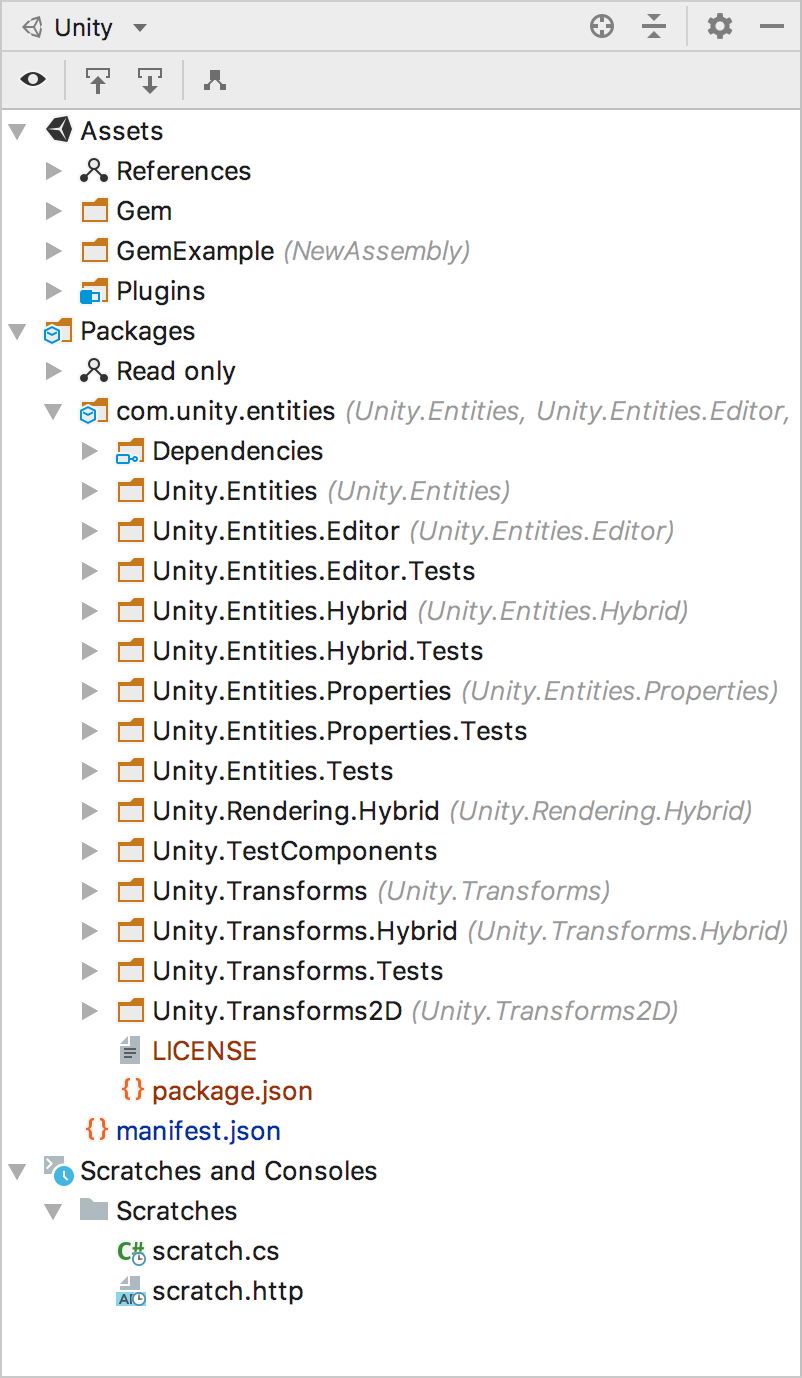Screen dimensions: 802x1378
Task: Collapse the Packages root node
Action: click(18, 331)
